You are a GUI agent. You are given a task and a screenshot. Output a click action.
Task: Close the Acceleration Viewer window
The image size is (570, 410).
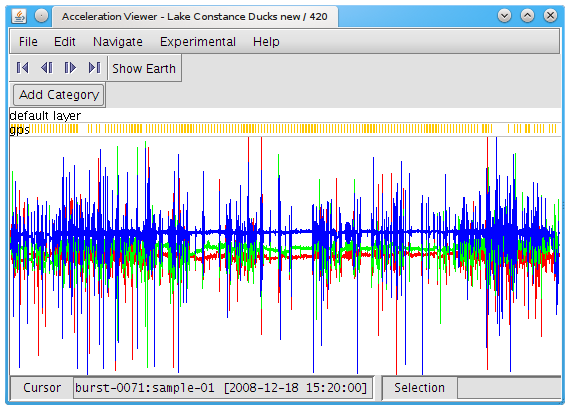coord(550,16)
